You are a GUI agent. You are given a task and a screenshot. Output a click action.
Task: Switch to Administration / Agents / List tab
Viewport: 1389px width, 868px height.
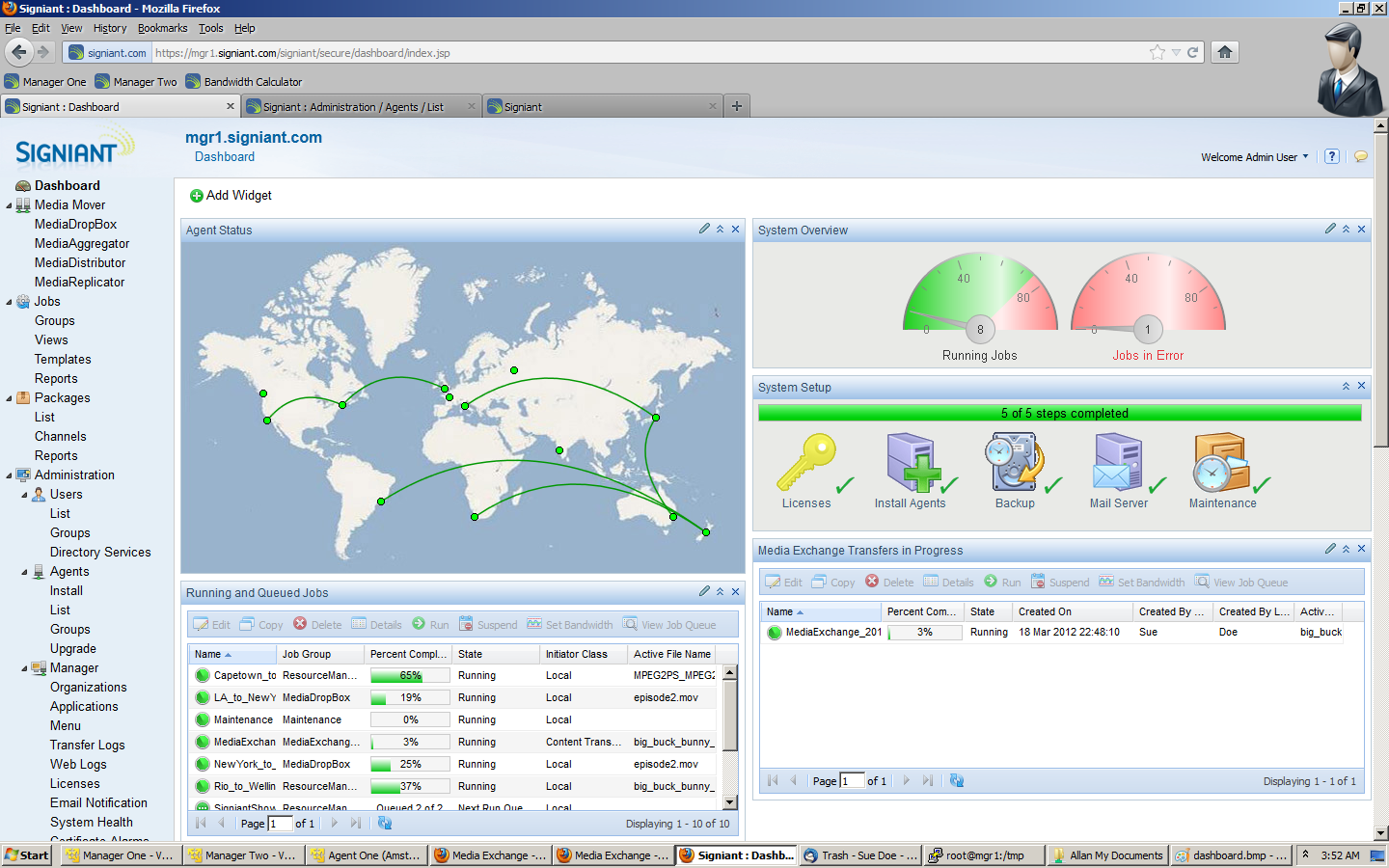362,107
